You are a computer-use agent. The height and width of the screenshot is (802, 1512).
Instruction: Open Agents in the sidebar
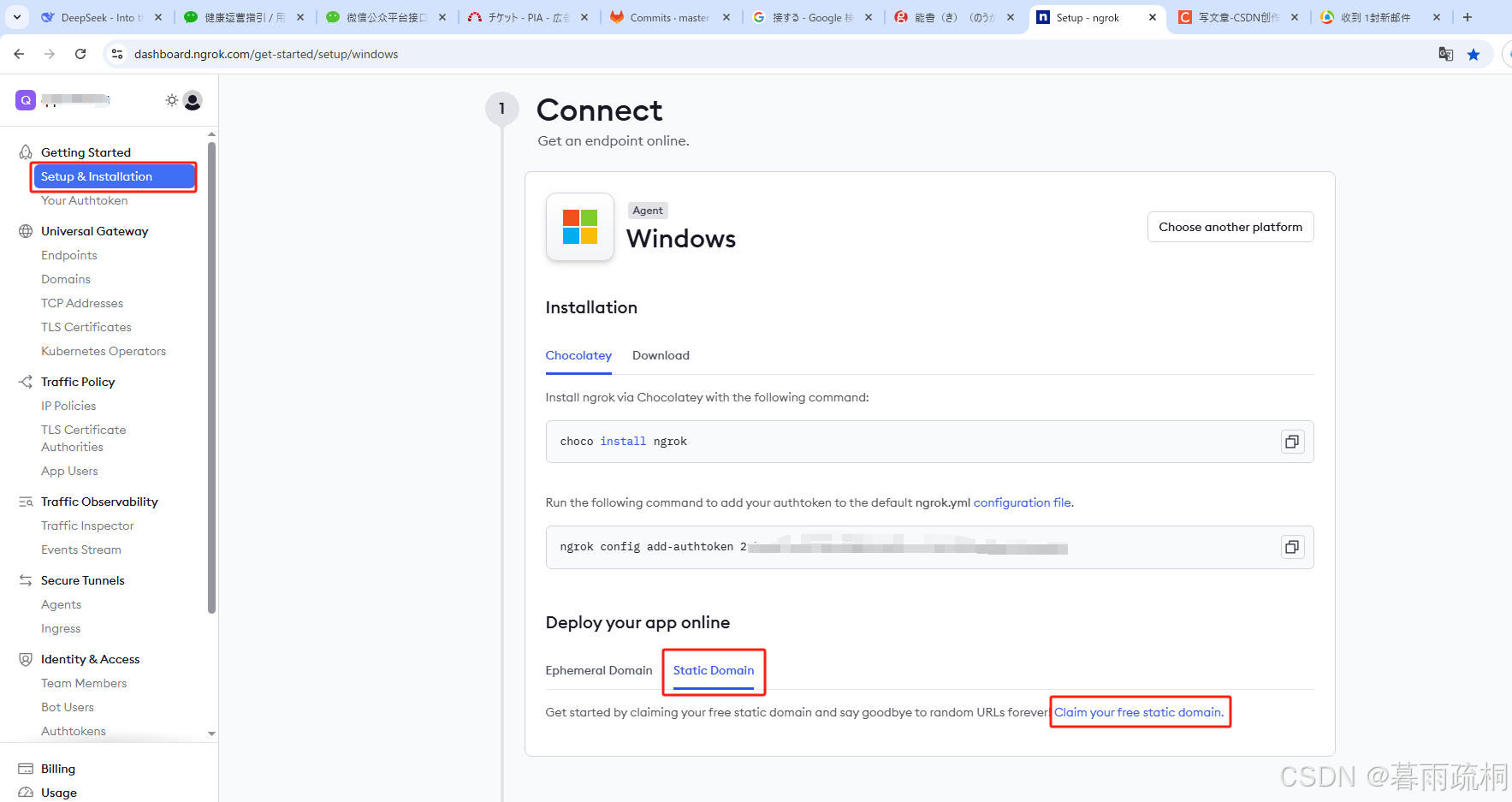click(x=62, y=604)
